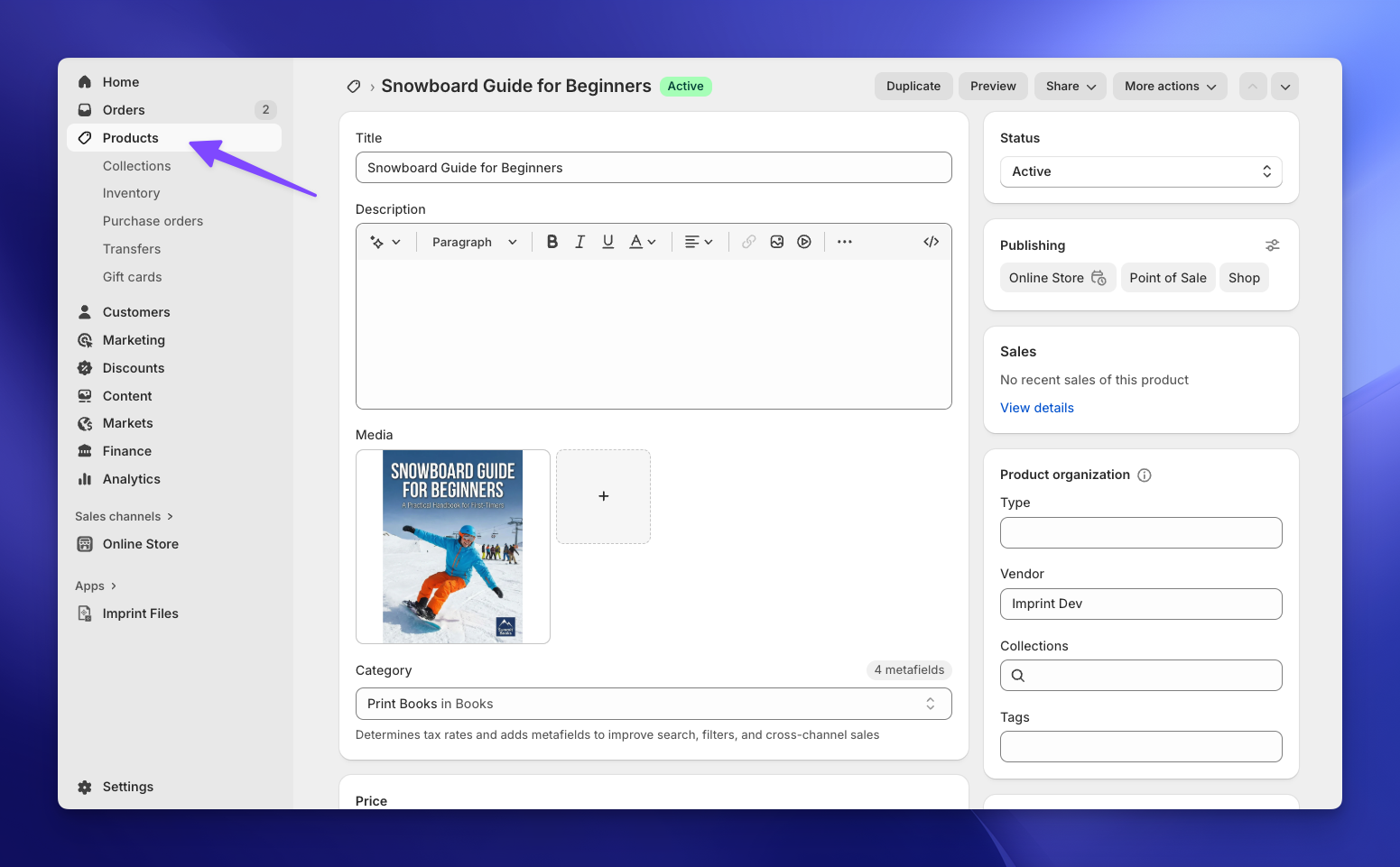The image size is (1400, 867).
Task: Insert an image via the editor toolbar
Action: click(776, 241)
